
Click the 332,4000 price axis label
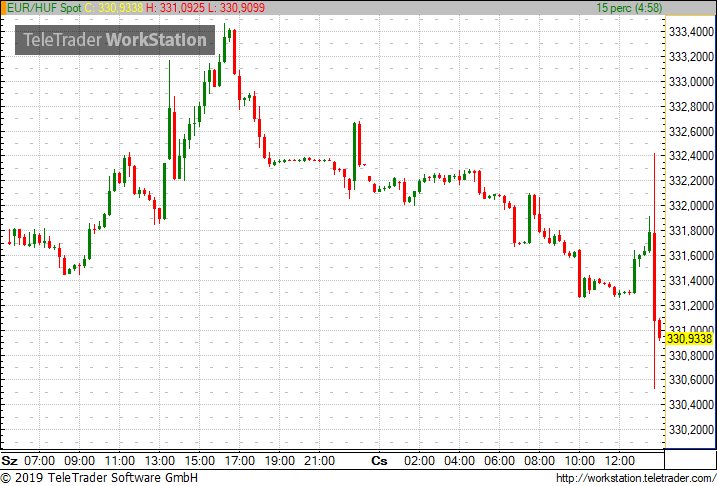point(691,156)
